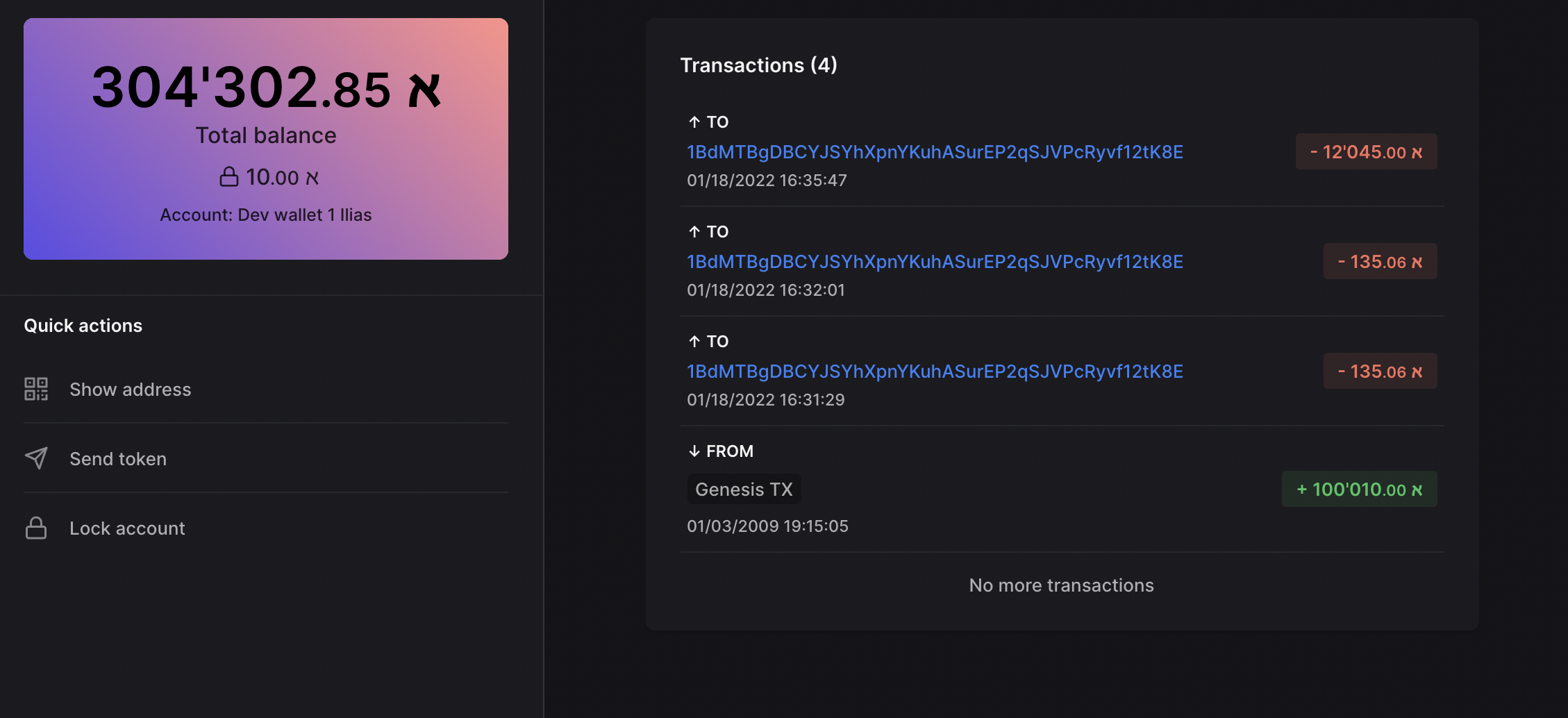Click the up arrow on 16:32:01 transaction
Image resolution: width=1568 pixels, height=718 pixels.
coord(693,231)
